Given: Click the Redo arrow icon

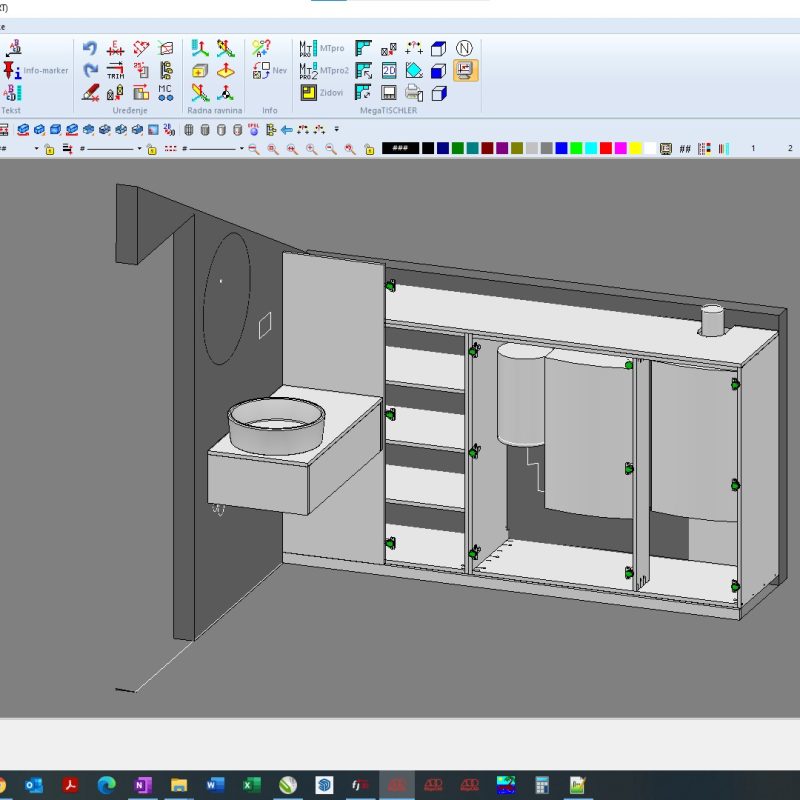Looking at the screenshot, I should (90, 70).
